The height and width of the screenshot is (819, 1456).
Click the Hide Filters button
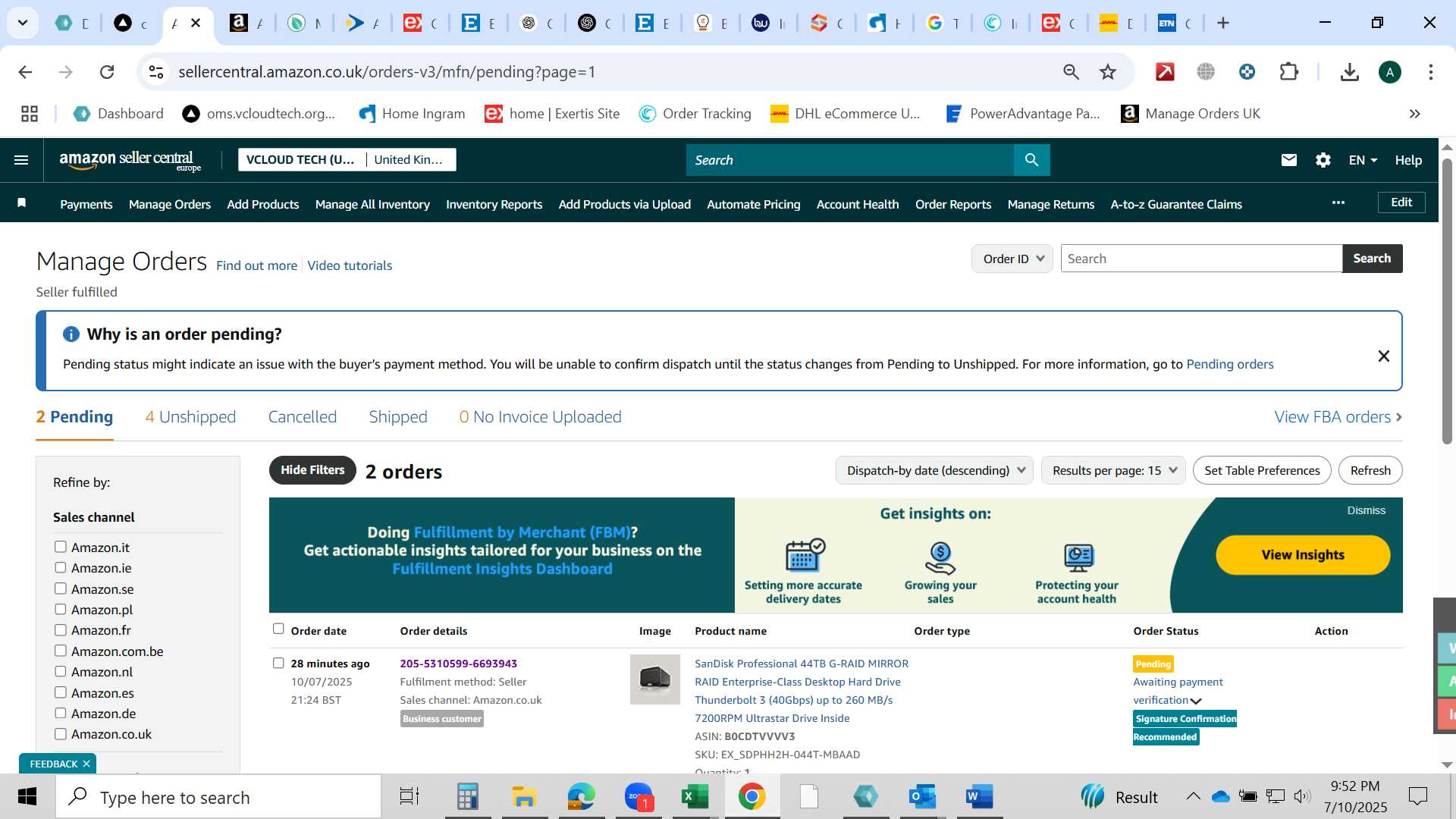tap(312, 470)
